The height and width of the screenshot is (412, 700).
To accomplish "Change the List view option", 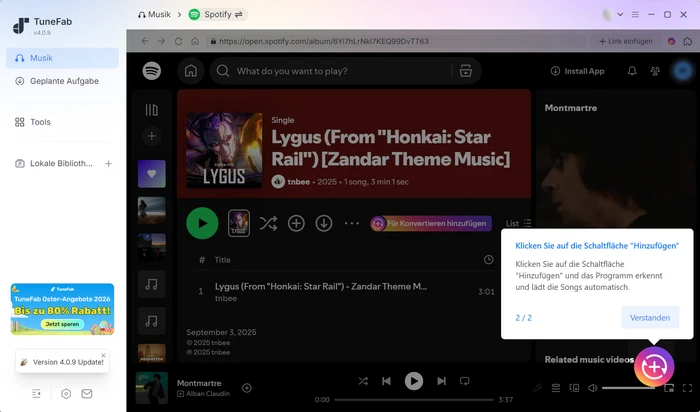I will 518,223.
